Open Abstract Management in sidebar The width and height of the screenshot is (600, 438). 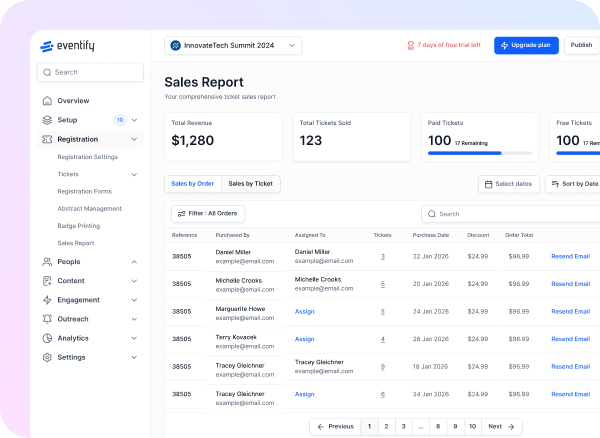point(90,208)
